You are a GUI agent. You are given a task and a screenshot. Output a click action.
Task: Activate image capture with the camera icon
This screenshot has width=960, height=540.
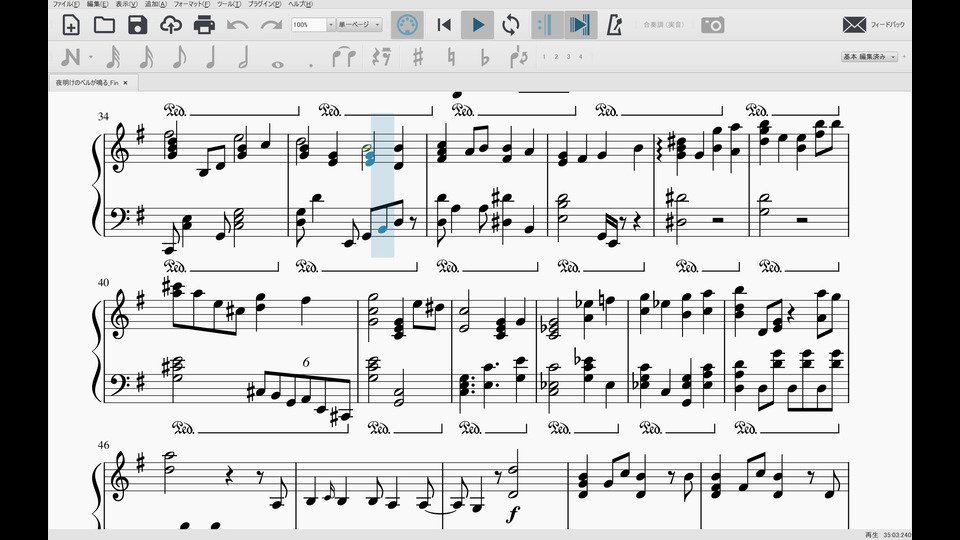(713, 25)
